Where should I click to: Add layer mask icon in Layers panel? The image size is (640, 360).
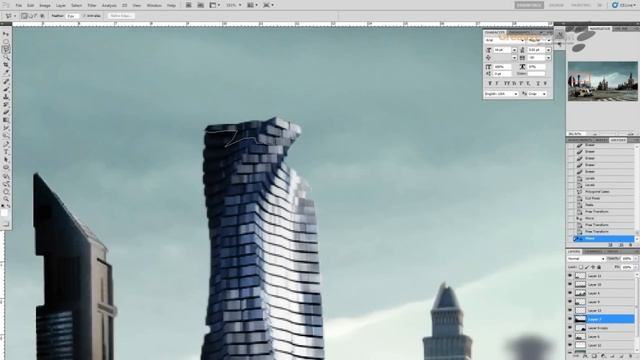tap(594, 356)
